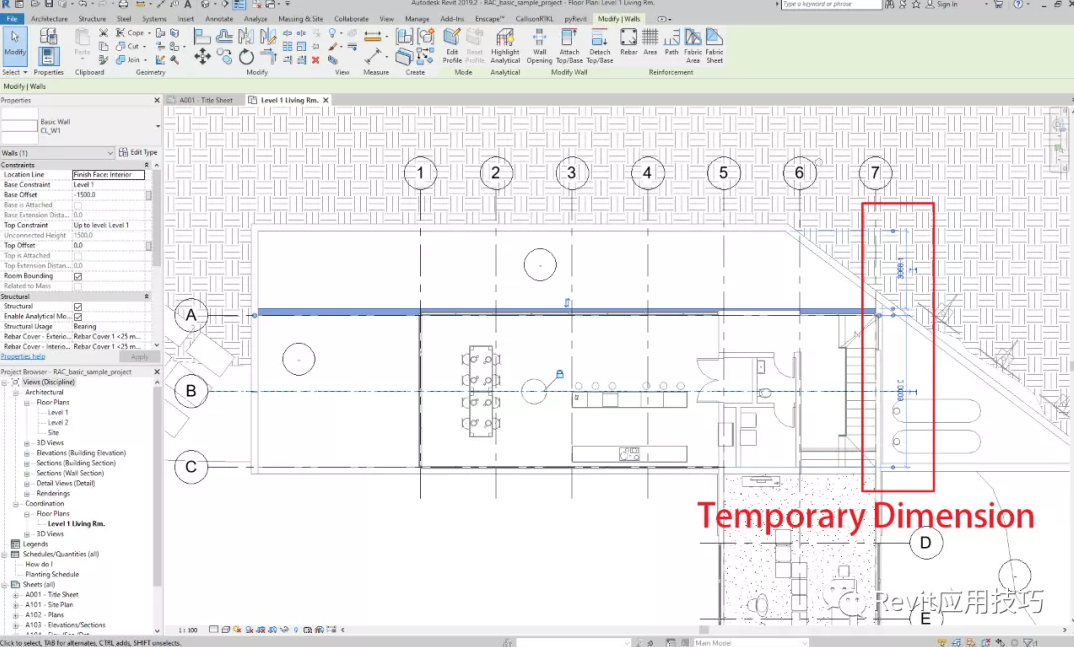Select Planting Schedule in browser

(52, 574)
